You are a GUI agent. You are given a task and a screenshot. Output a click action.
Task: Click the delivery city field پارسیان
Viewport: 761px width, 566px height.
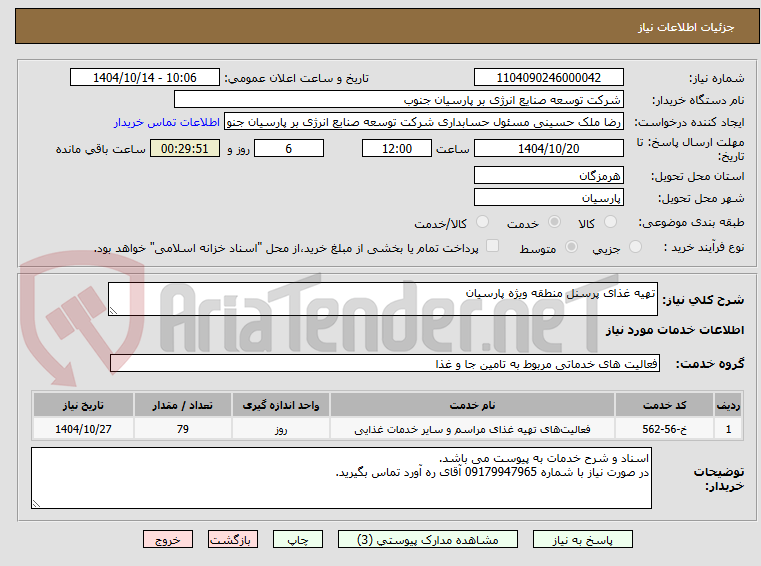pyautogui.click(x=548, y=198)
